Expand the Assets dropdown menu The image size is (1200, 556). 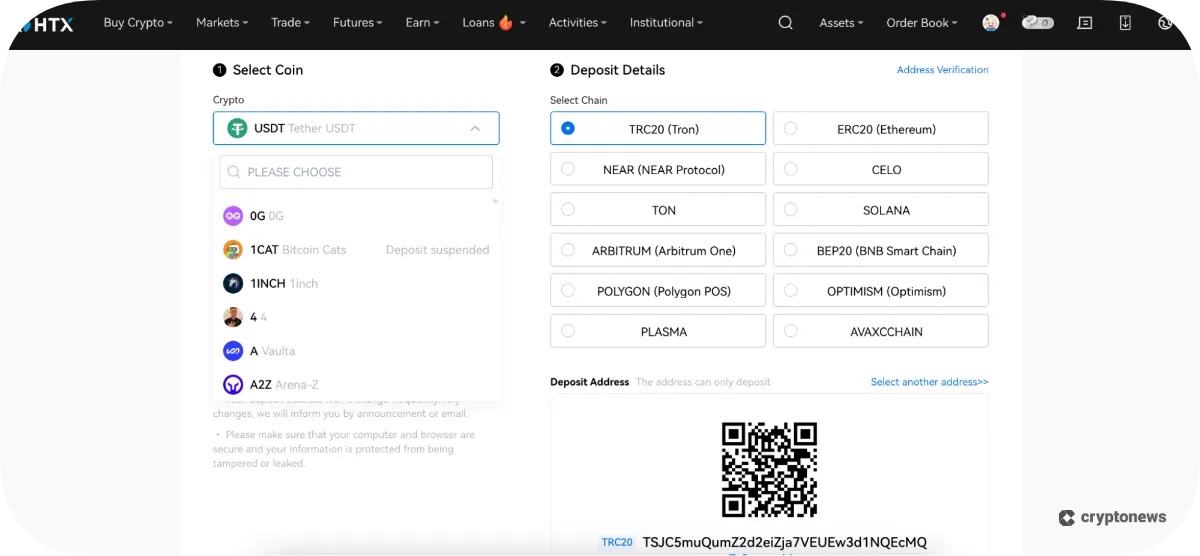[842, 23]
